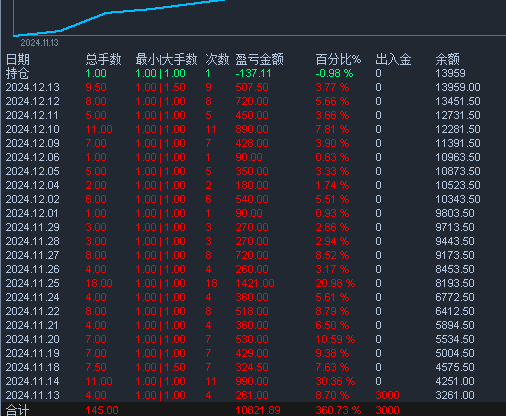Click total profit 10821.89
Screen dimensions: 506x416
pos(258,410)
